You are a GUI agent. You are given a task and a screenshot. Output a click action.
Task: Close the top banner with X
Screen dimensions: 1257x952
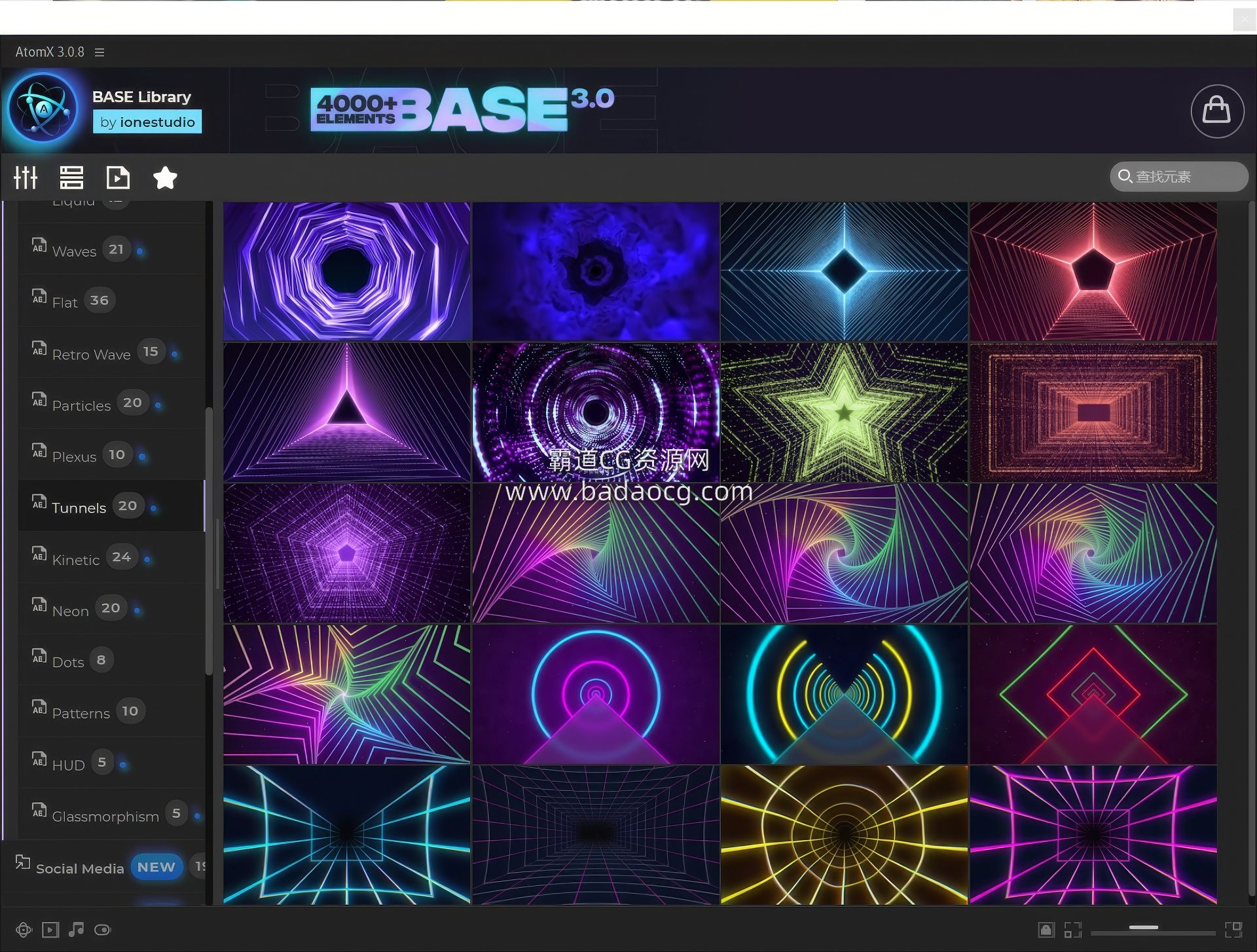(x=1244, y=20)
